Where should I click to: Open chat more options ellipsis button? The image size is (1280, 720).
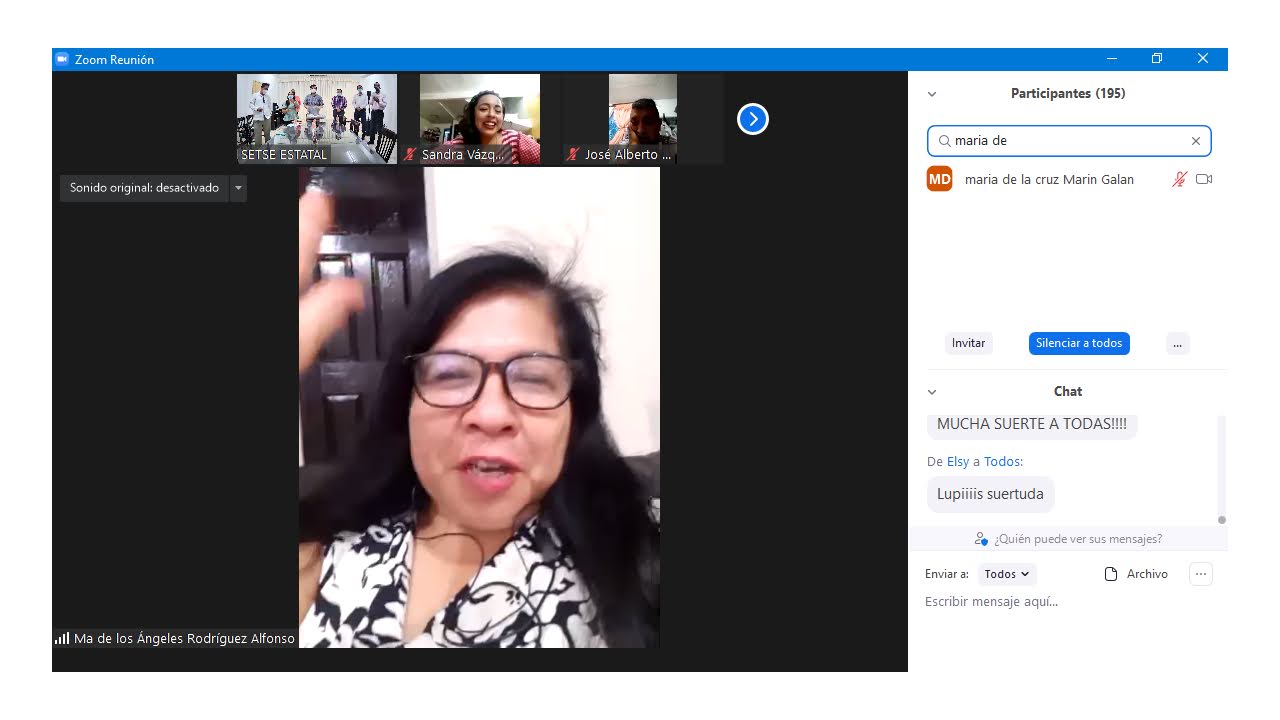(x=1201, y=574)
